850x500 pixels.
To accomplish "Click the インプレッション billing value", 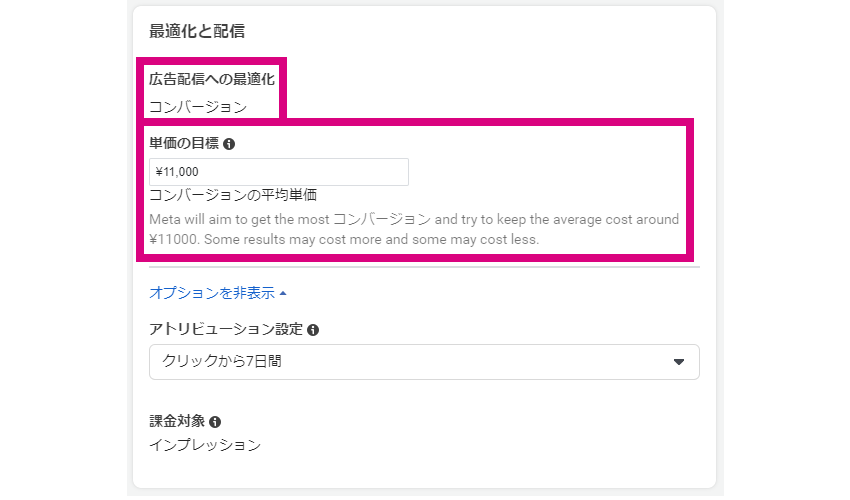I will pyautogui.click(x=205, y=445).
